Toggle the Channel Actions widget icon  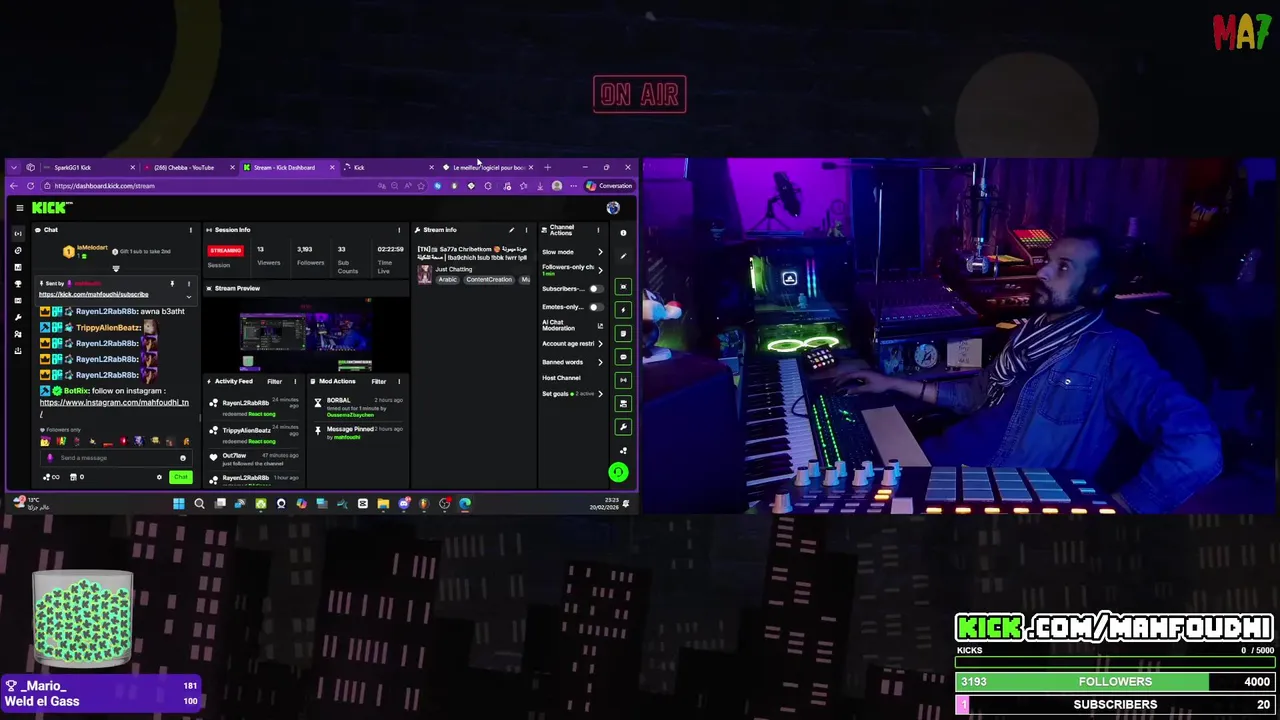click(623, 404)
